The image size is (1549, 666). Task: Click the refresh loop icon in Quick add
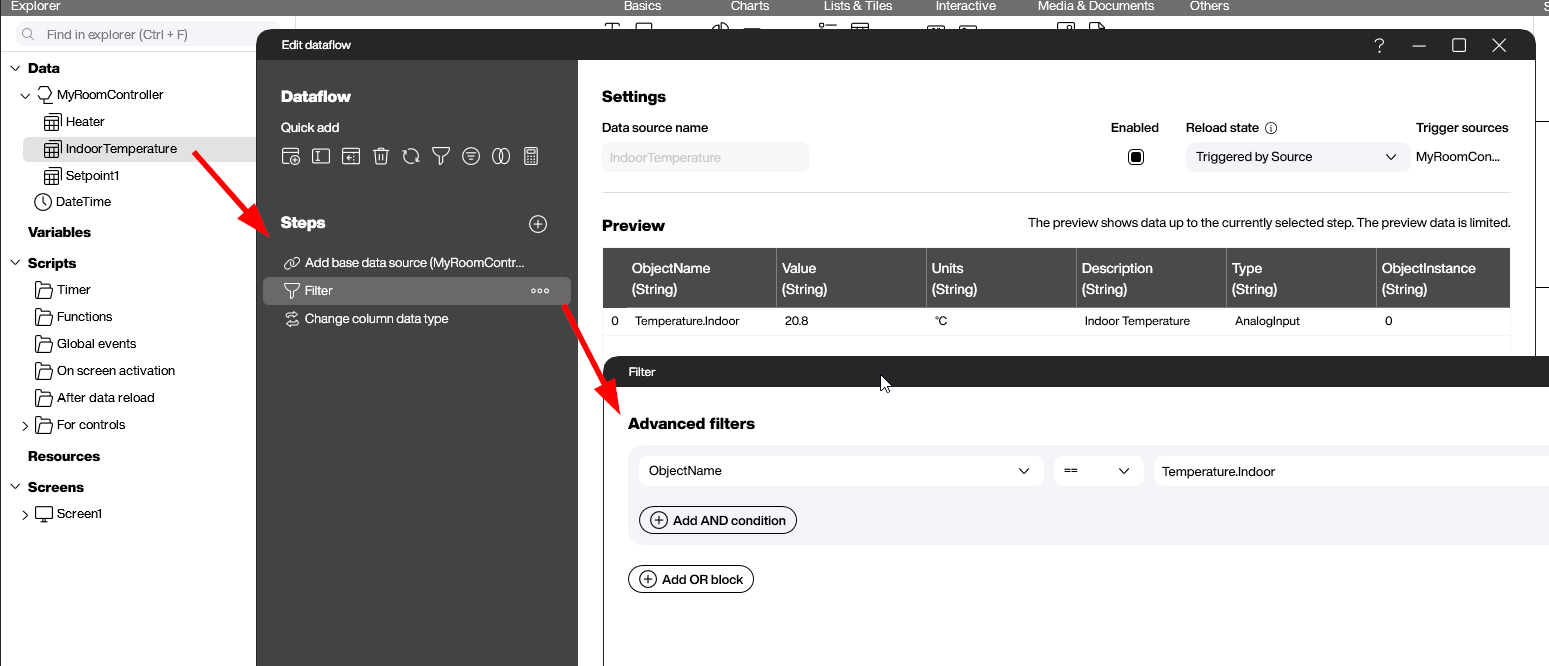tap(411, 155)
